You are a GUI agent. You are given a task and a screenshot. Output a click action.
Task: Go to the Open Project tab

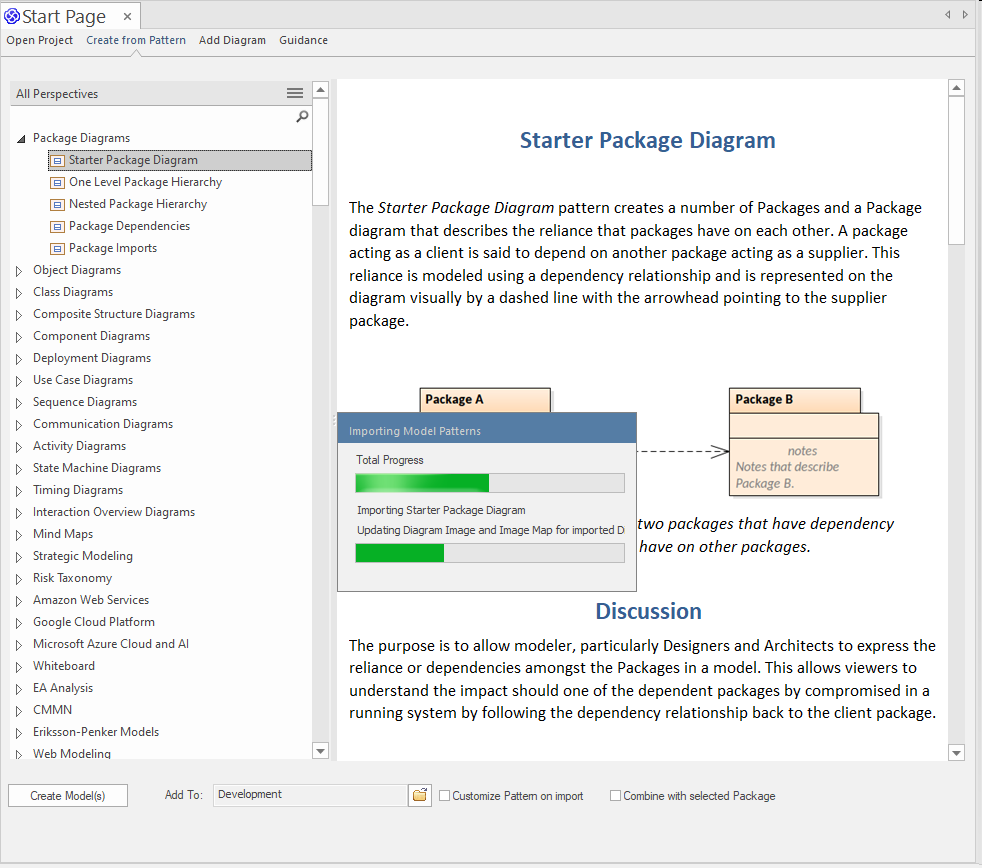click(x=40, y=40)
